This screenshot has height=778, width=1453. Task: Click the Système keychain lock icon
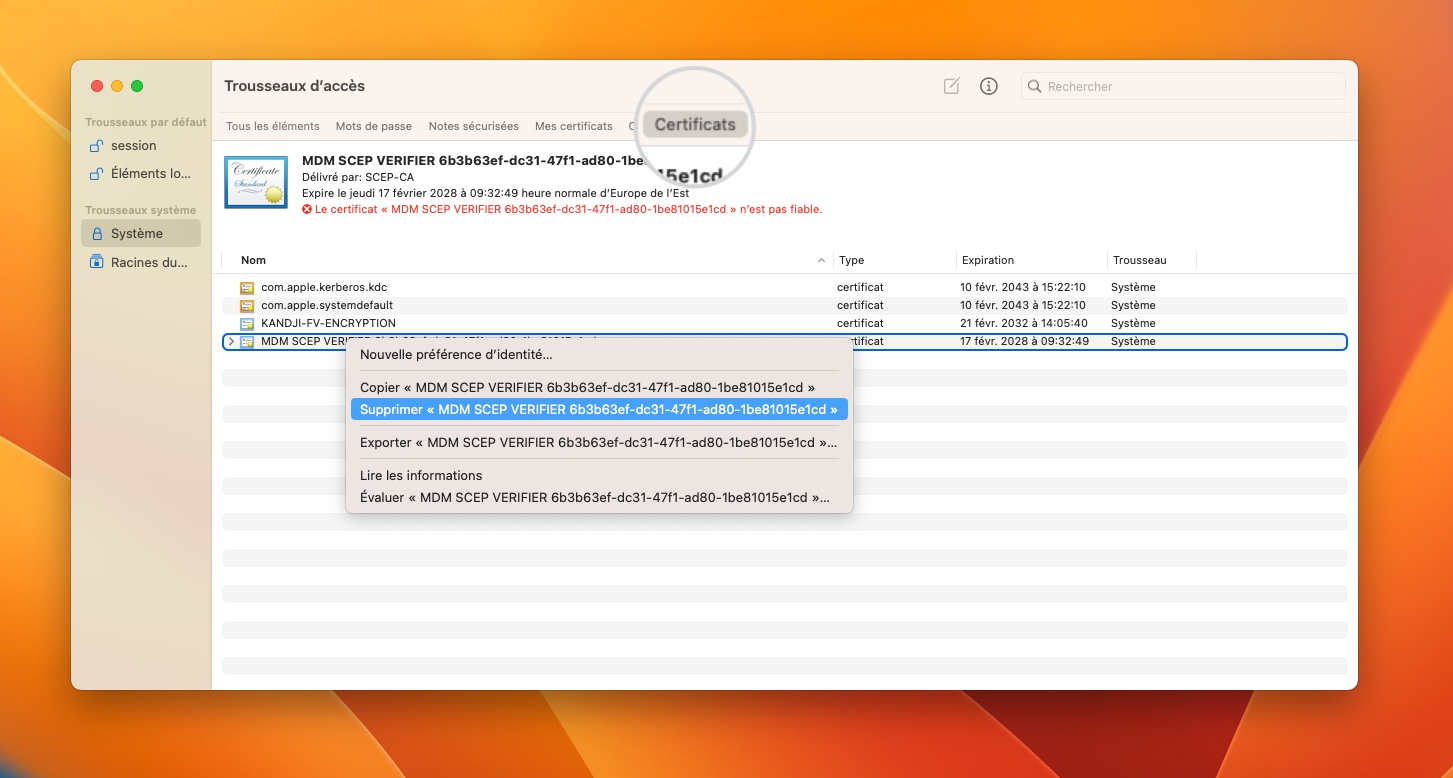(x=97, y=234)
